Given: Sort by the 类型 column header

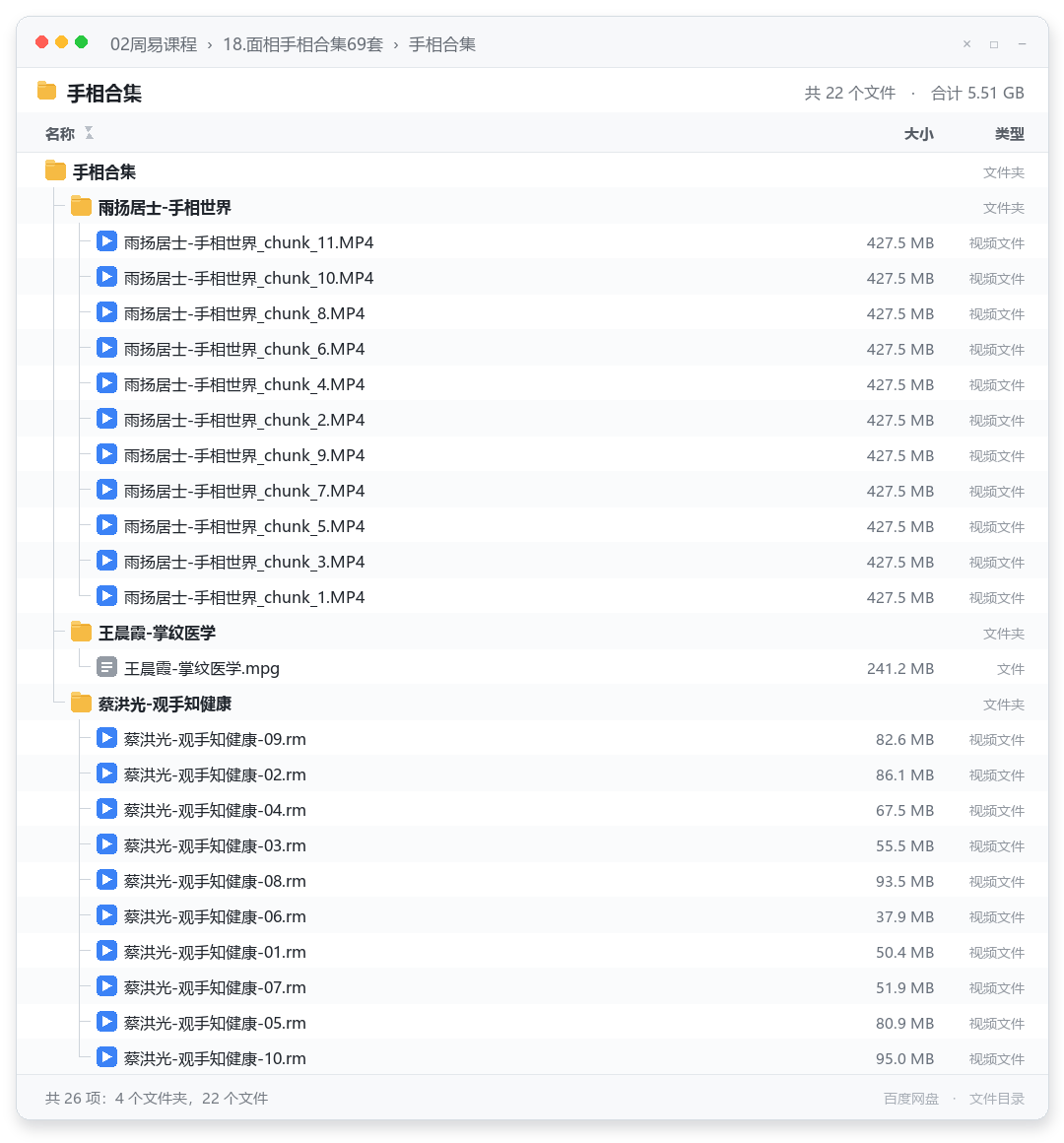Looking at the screenshot, I should click(x=1010, y=134).
